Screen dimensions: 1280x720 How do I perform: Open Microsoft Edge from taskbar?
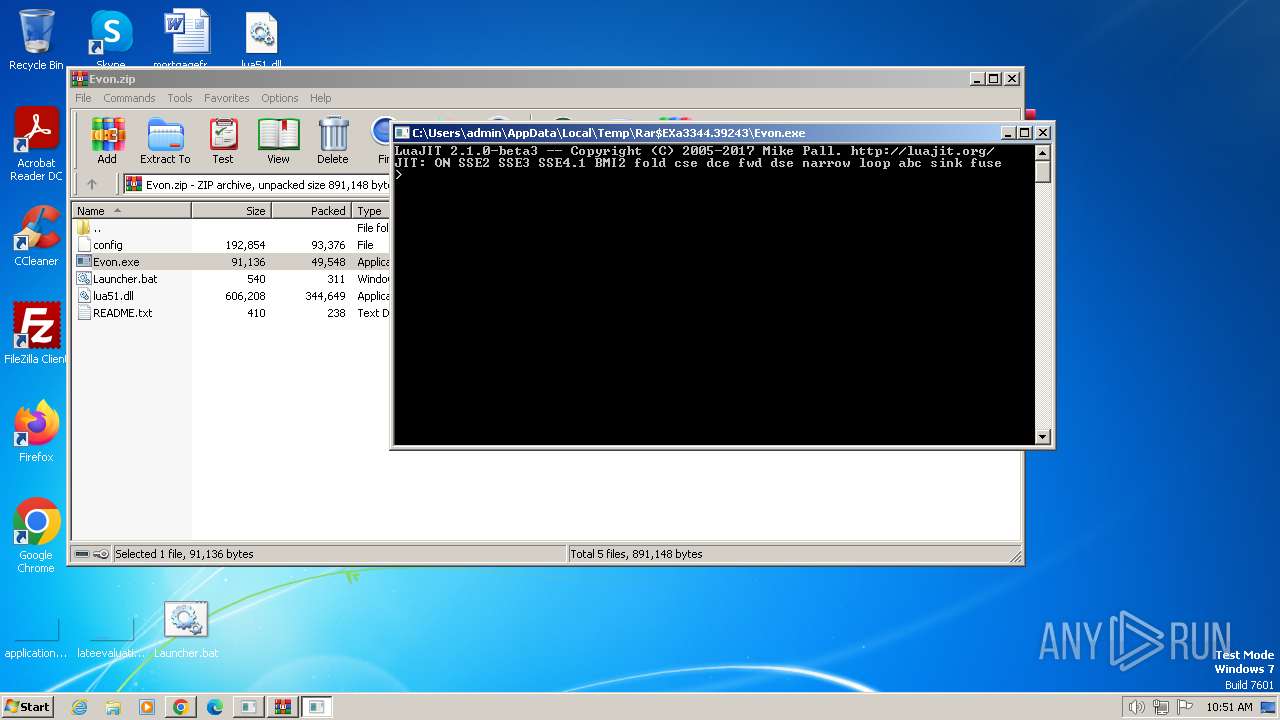[x=214, y=707]
